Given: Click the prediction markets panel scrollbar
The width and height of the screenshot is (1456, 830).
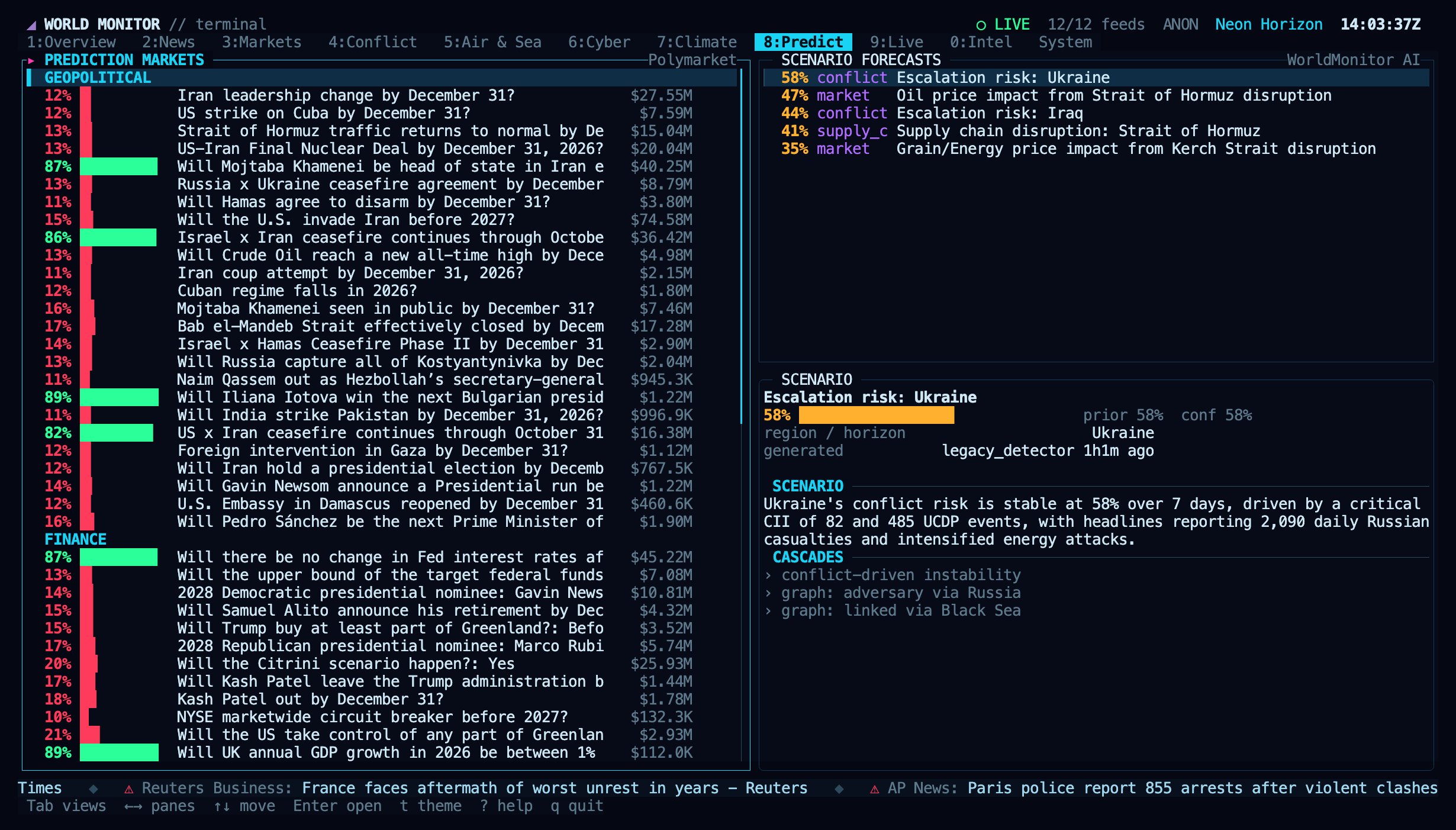Looking at the screenshot, I should coord(742,246).
